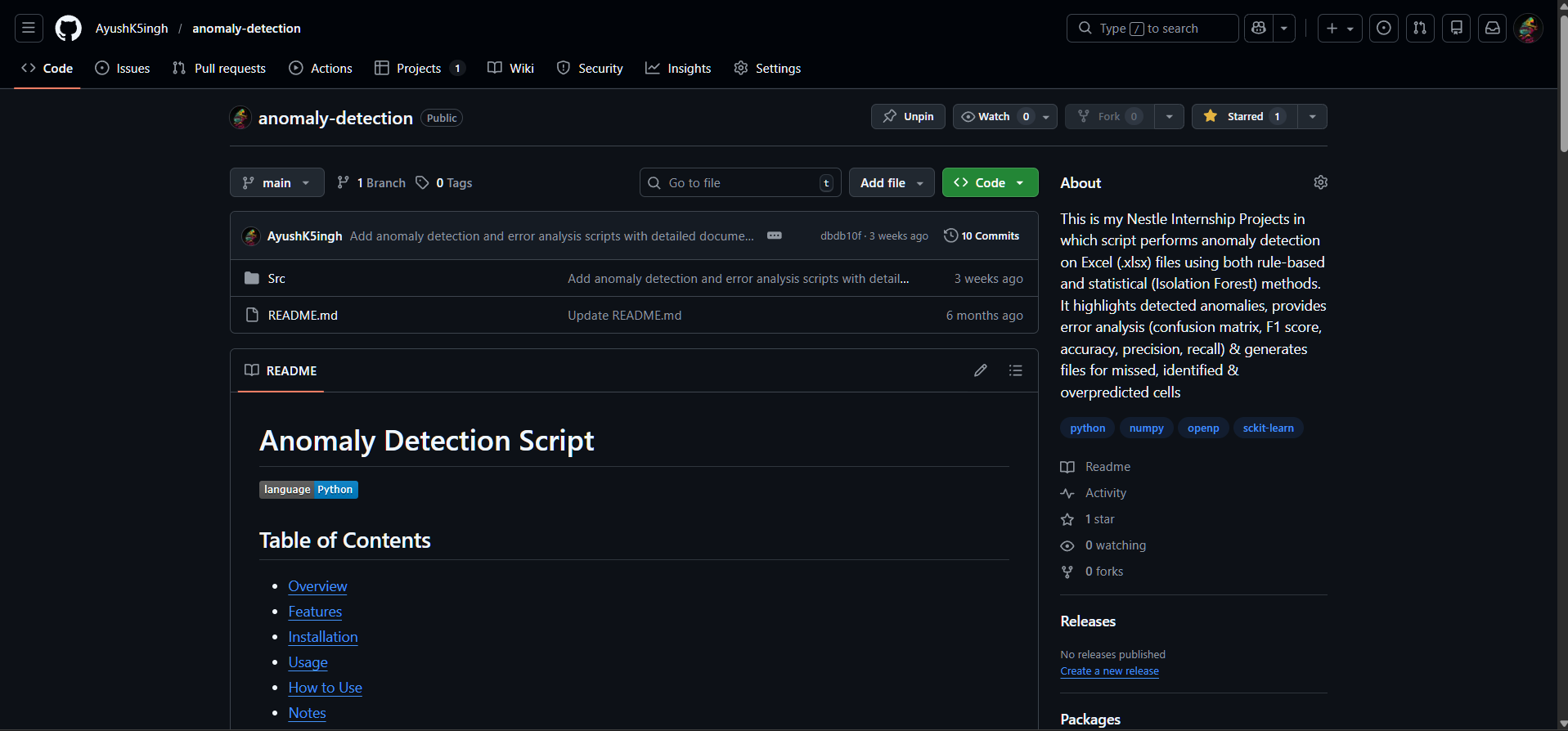
Task: Open the main branch dropdown
Action: coord(276,183)
